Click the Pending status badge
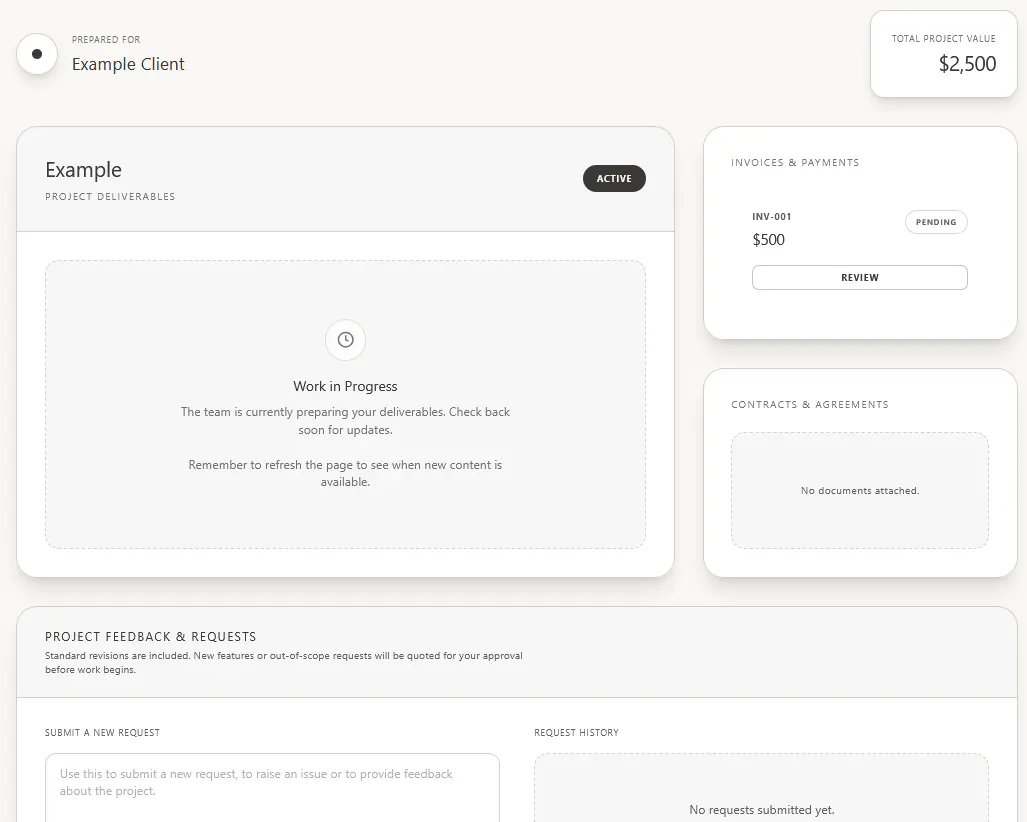 pyautogui.click(x=936, y=222)
